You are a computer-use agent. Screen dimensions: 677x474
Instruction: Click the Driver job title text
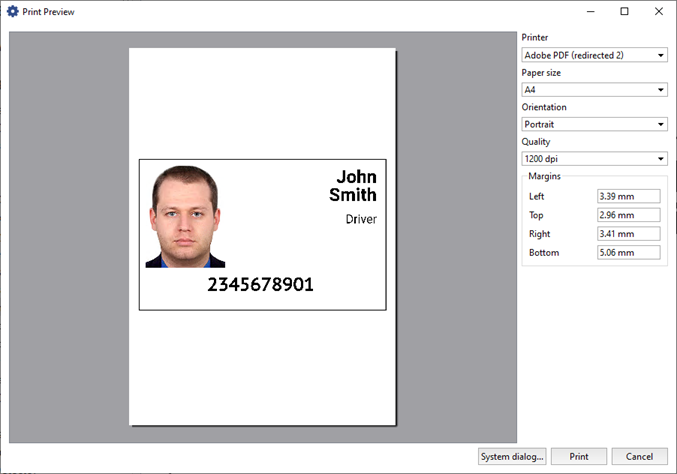[361, 219]
